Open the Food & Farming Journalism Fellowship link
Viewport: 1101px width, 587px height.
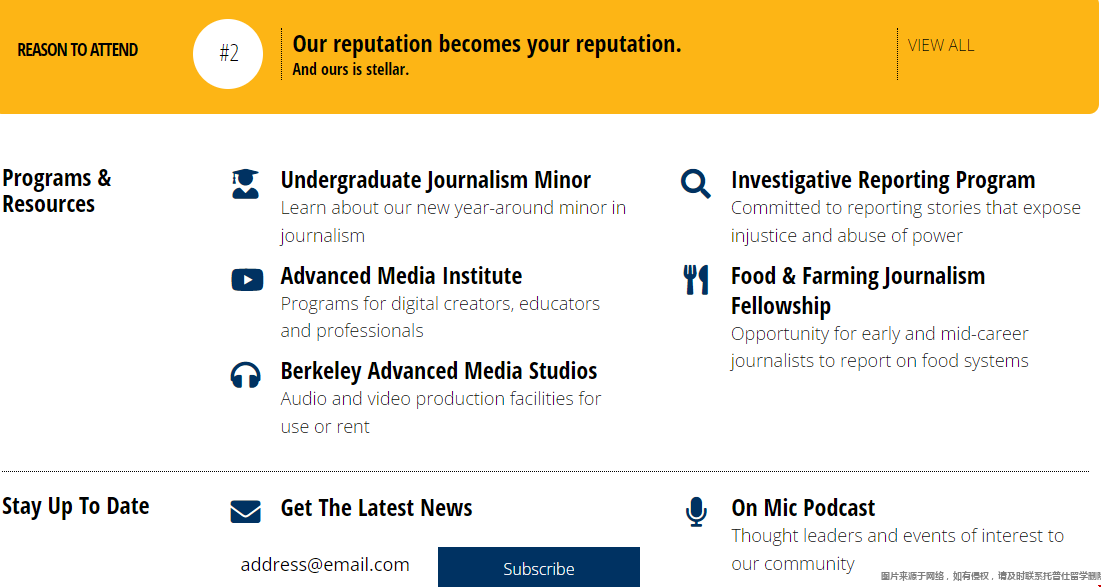[x=857, y=291]
